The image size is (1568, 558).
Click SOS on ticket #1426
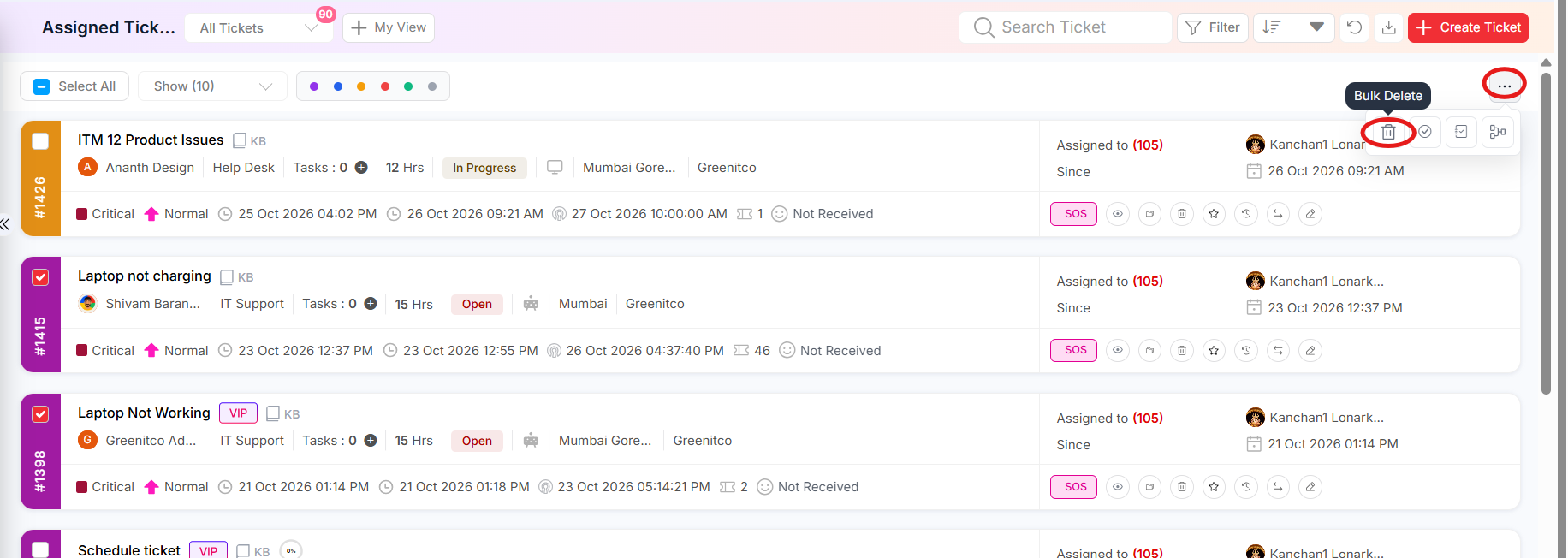[1074, 214]
